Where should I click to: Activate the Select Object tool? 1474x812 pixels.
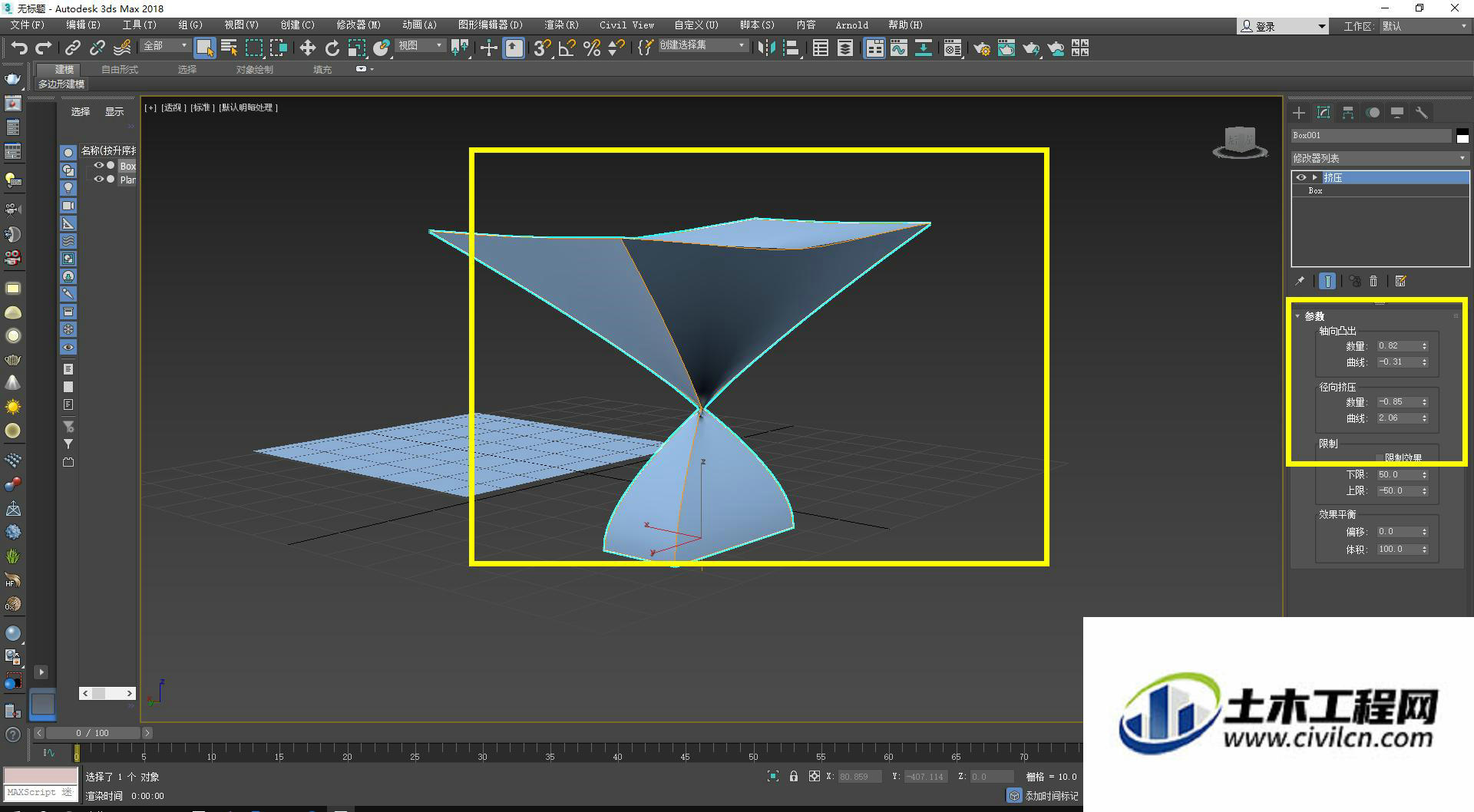[204, 48]
